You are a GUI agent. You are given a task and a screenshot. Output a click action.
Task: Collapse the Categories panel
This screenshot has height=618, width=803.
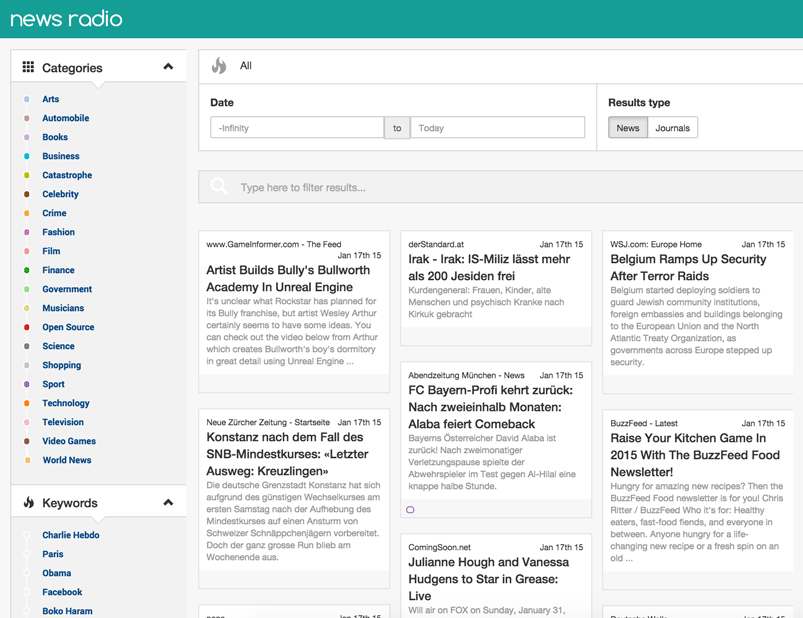pos(168,67)
